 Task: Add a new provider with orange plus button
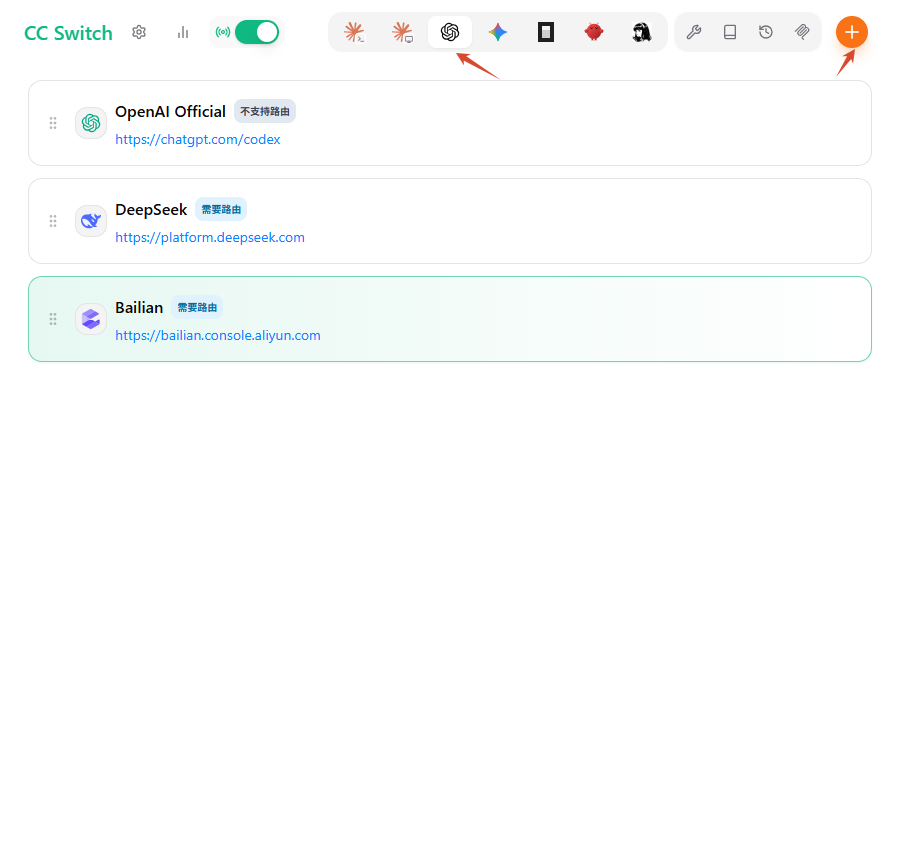click(852, 32)
